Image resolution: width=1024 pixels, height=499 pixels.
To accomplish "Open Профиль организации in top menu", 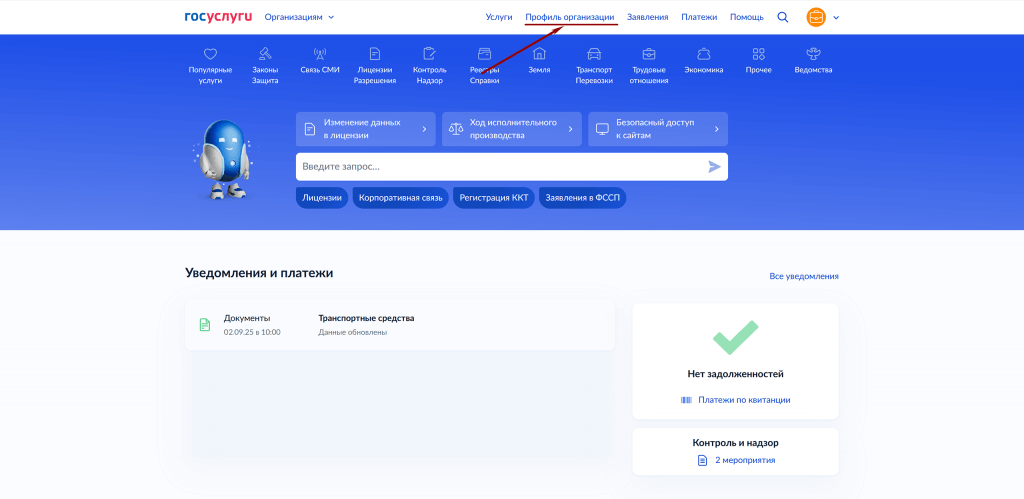I will [570, 17].
